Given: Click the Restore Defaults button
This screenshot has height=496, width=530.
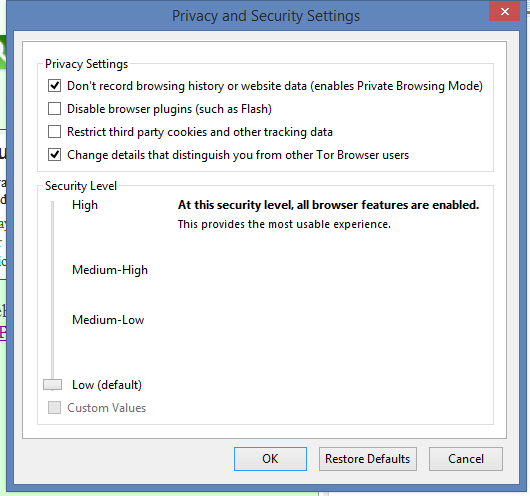Looking at the screenshot, I should coord(368,459).
